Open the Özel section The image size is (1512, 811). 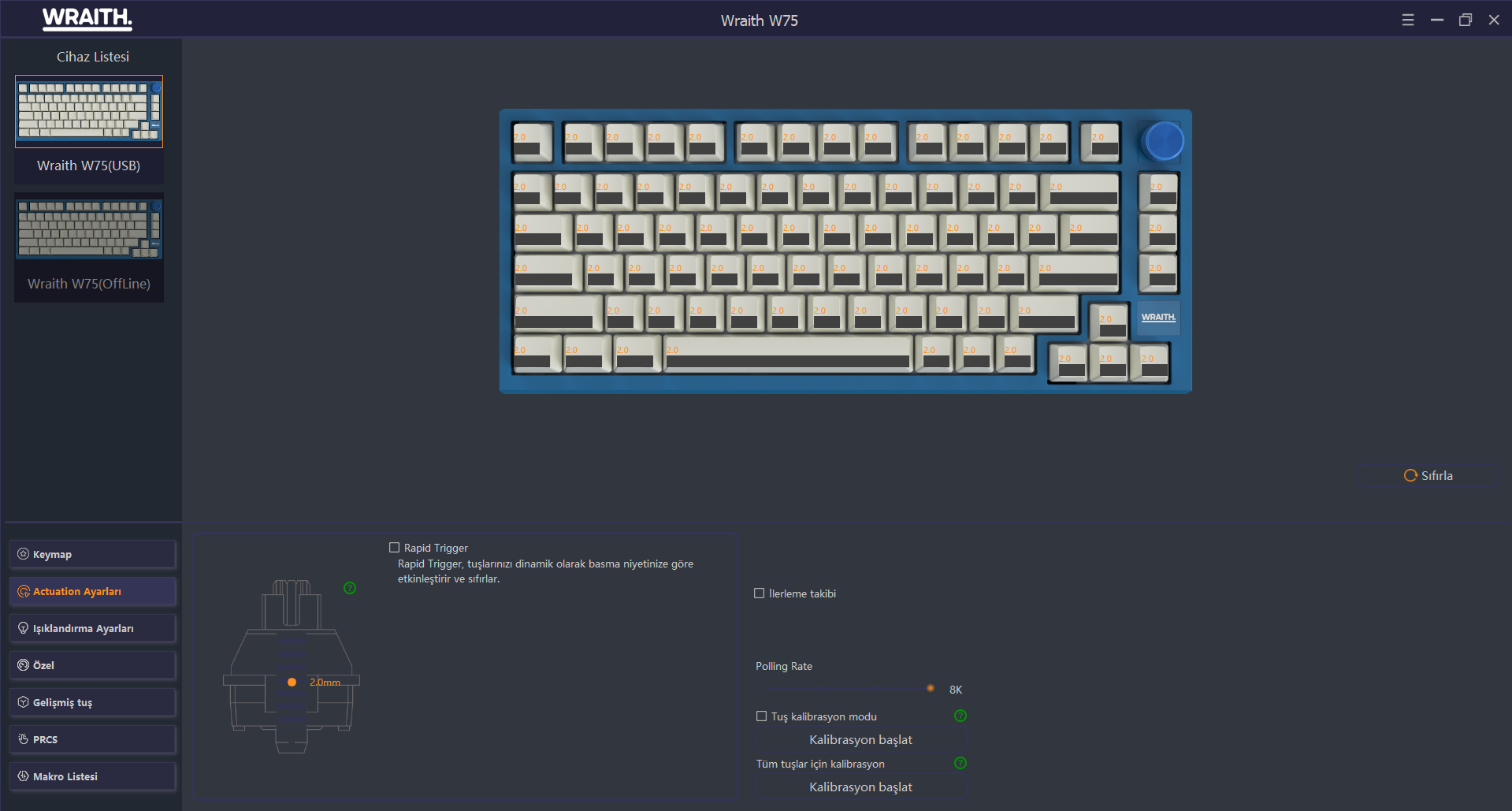point(92,665)
